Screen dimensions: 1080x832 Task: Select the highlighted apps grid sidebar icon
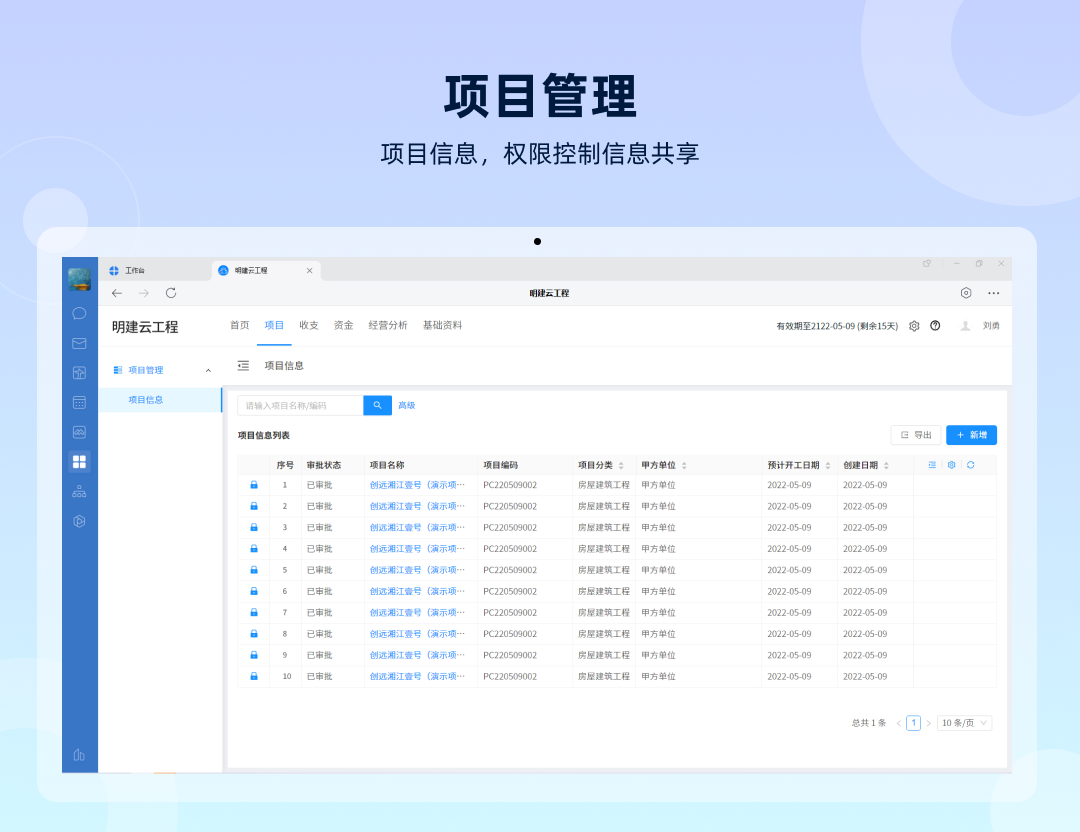79,461
